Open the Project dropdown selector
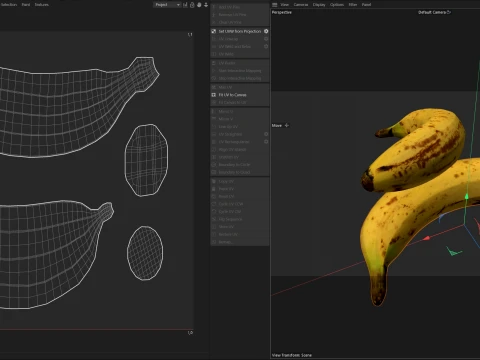480x360 pixels. pos(167,5)
